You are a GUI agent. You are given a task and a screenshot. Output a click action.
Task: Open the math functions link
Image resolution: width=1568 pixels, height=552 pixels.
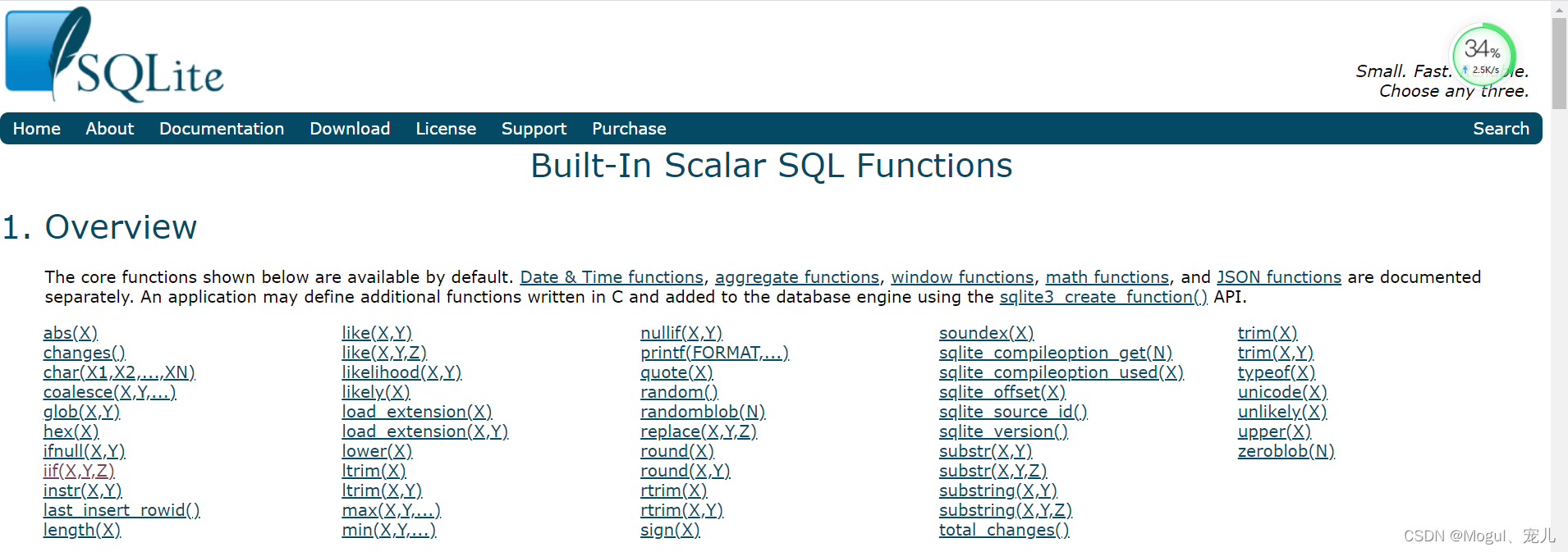(1107, 277)
